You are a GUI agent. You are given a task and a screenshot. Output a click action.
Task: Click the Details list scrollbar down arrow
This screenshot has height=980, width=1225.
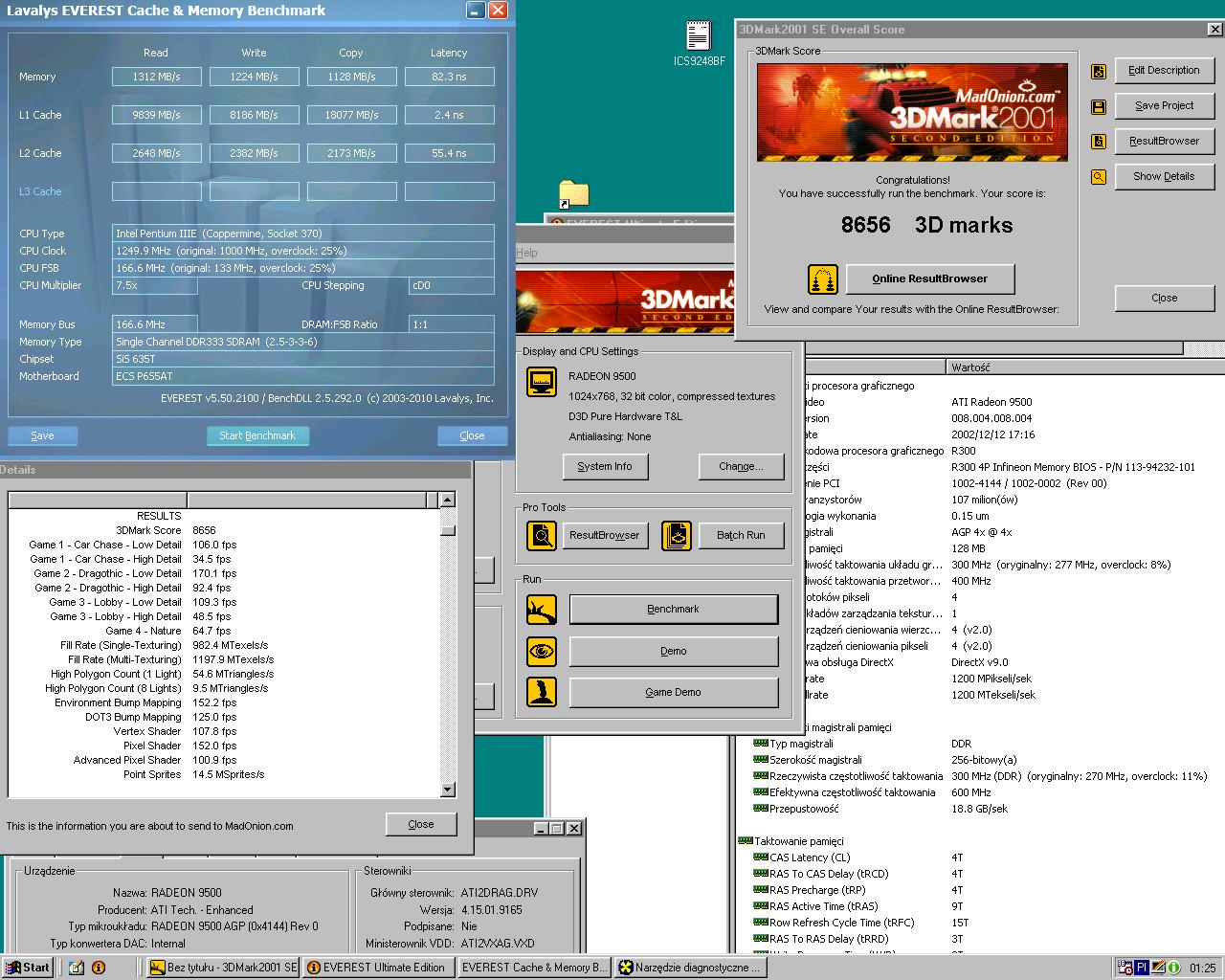(447, 790)
